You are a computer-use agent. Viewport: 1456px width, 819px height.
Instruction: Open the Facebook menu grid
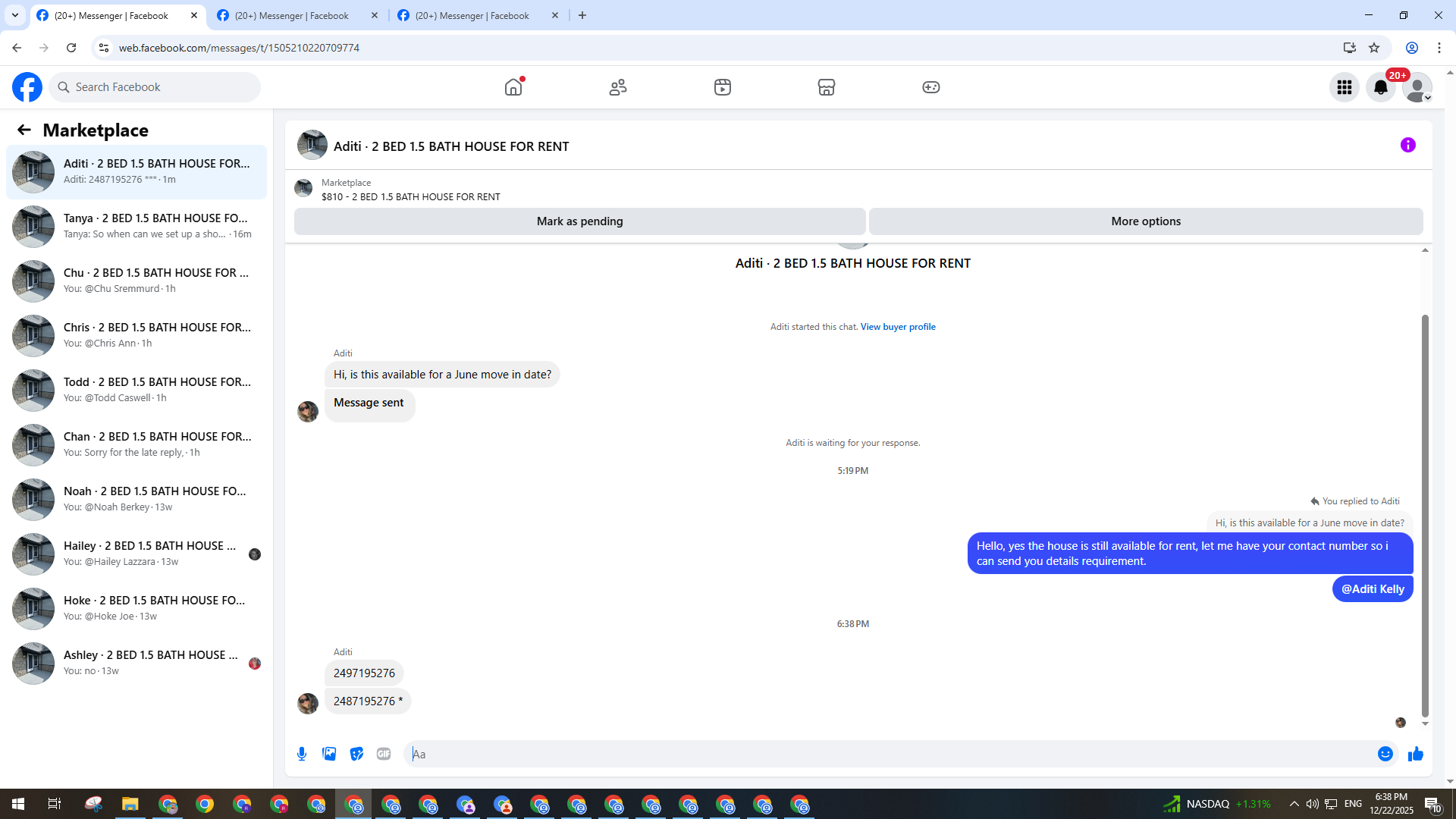[1344, 87]
